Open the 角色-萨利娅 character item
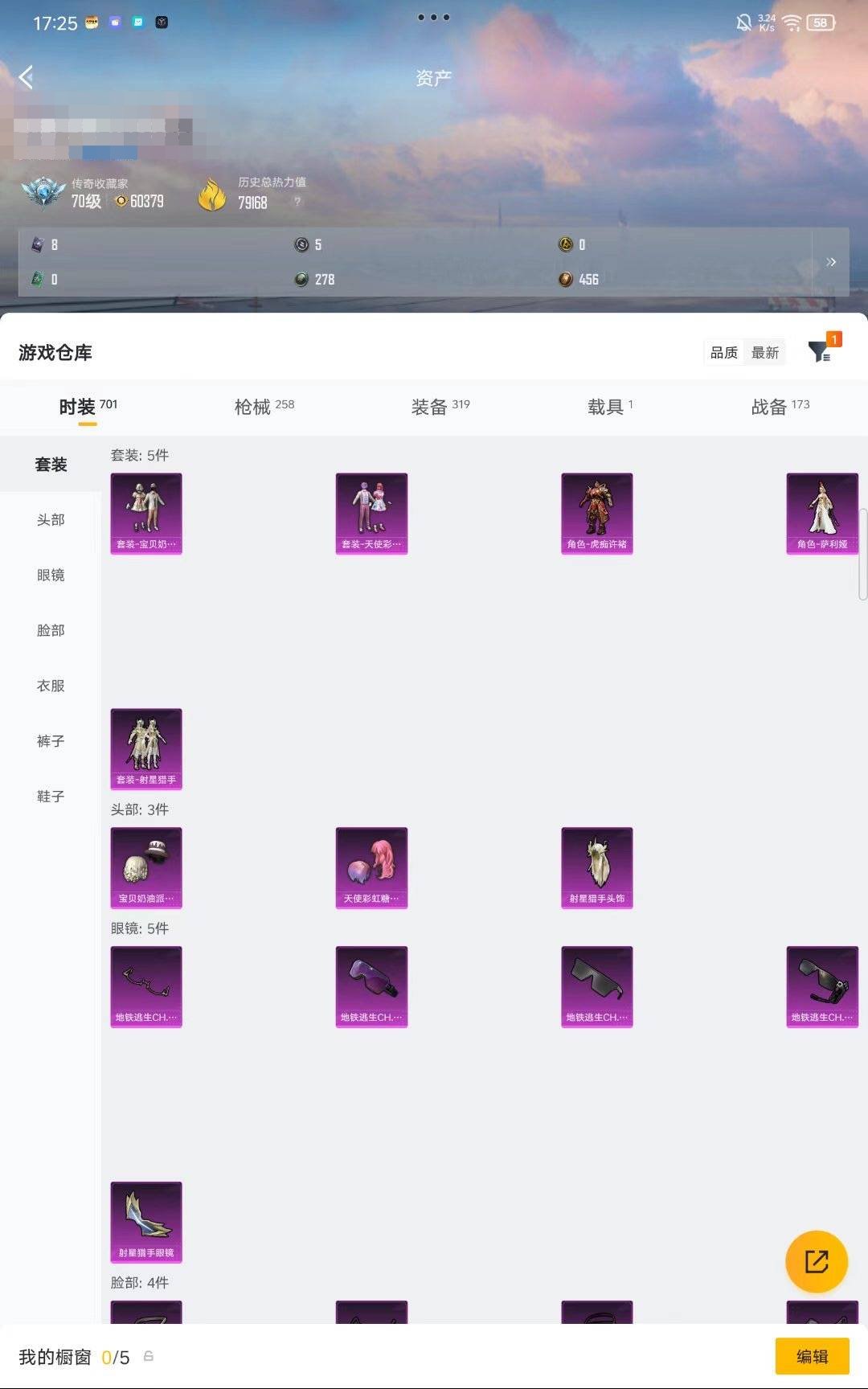Viewport: 868px width, 1389px height. tap(822, 514)
